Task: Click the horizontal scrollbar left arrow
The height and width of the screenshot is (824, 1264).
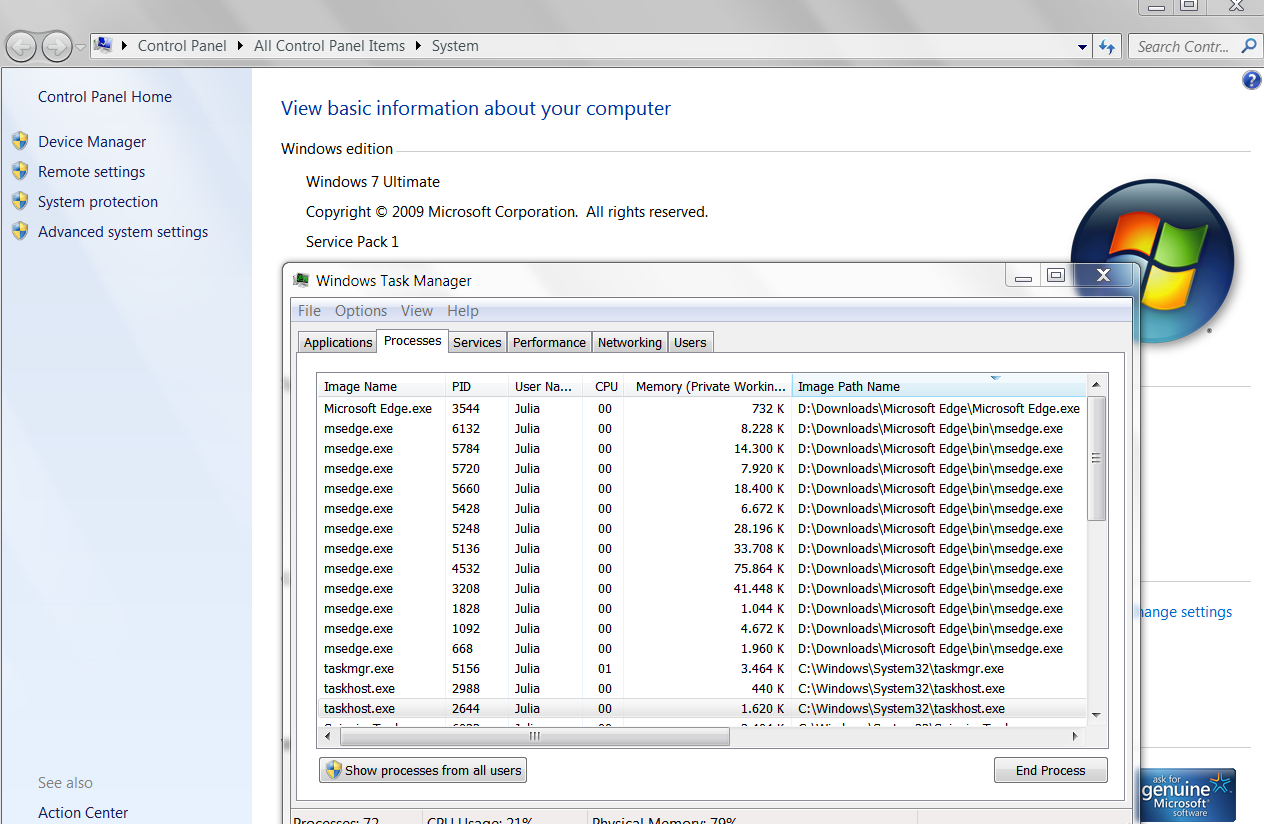Action: (329, 736)
